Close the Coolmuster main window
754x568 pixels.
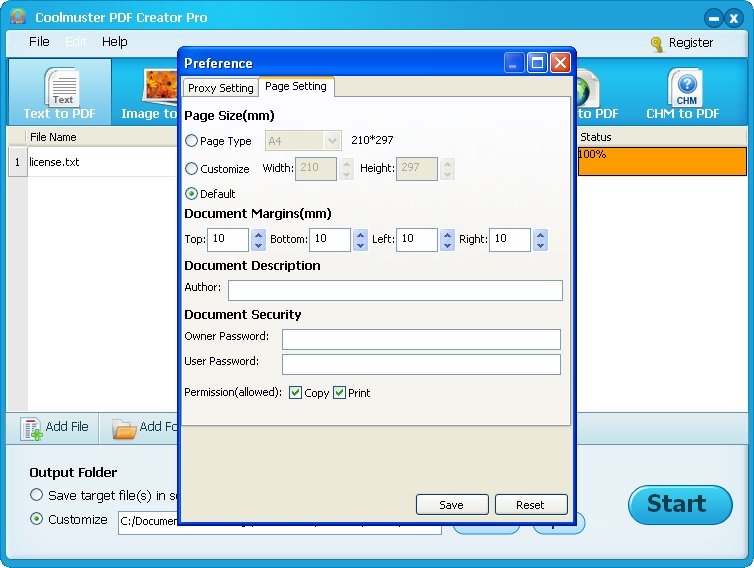[x=734, y=19]
